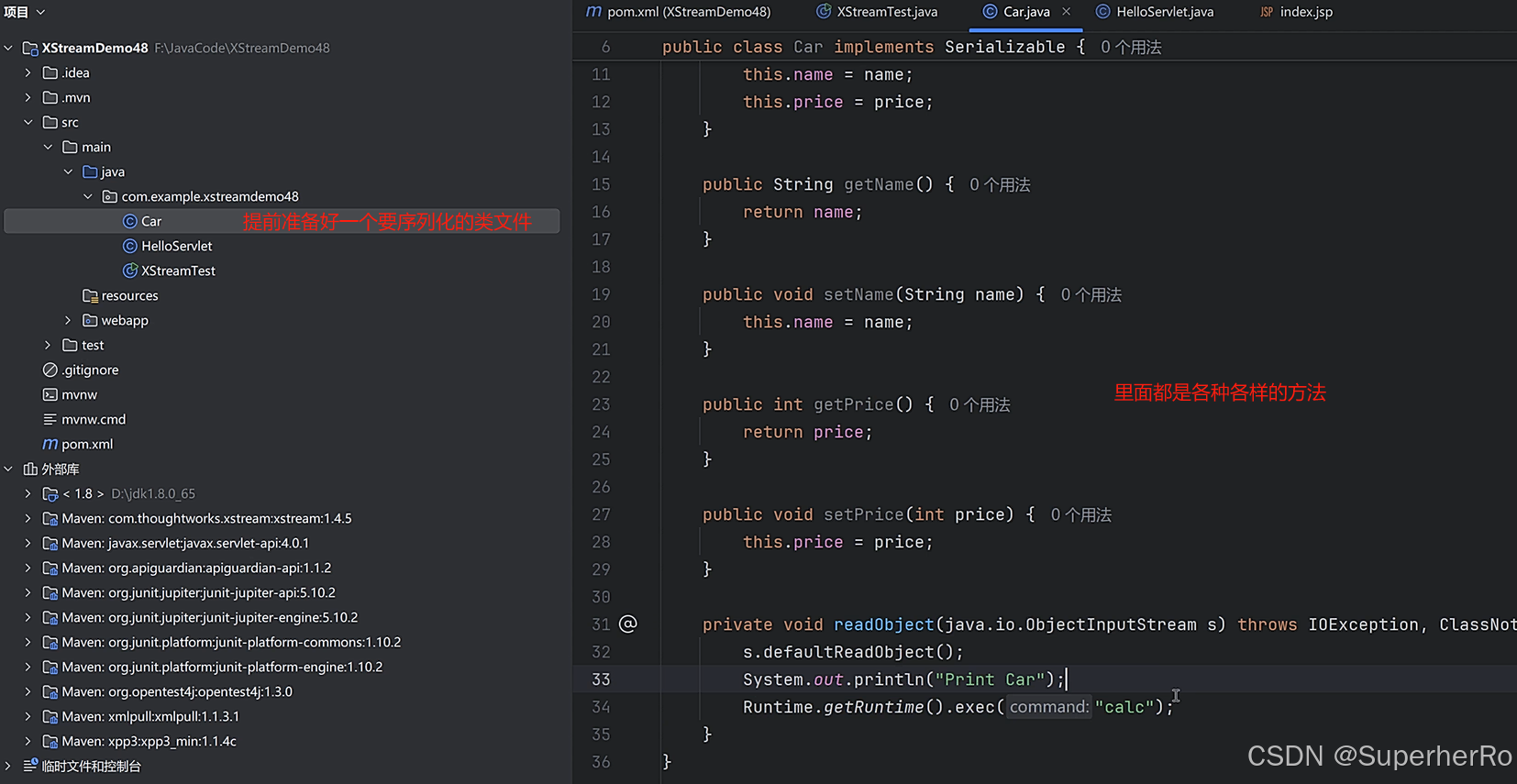Viewport: 1517px width, 784px height.
Task: Switch to the XStreamTest.java tab
Action: (878, 12)
